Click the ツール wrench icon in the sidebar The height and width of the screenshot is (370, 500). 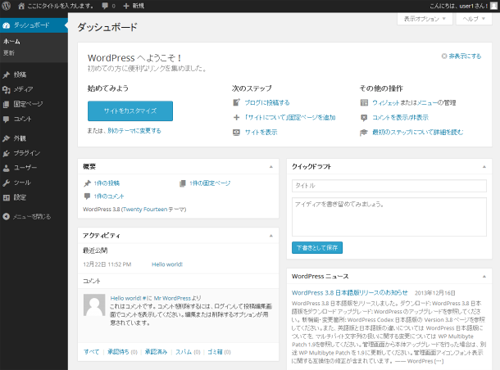click(6, 183)
